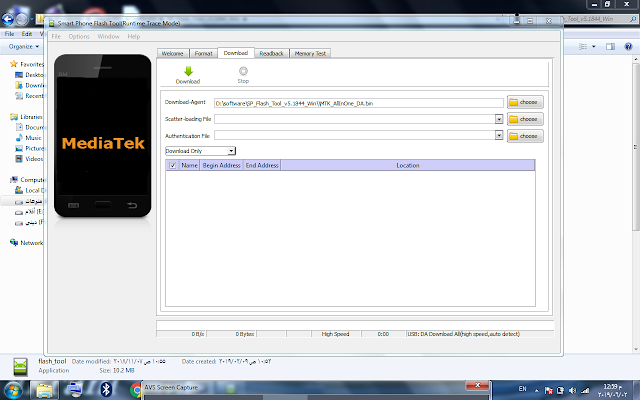Open the Explorer Edit menu
Viewport: 640px width, 400px height.
click(x=27, y=34)
